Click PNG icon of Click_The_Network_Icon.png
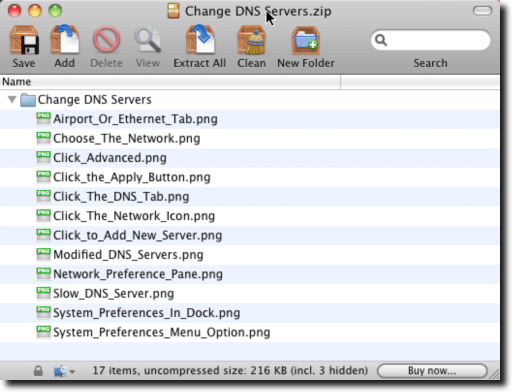 pyautogui.click(x=43, y=215)
